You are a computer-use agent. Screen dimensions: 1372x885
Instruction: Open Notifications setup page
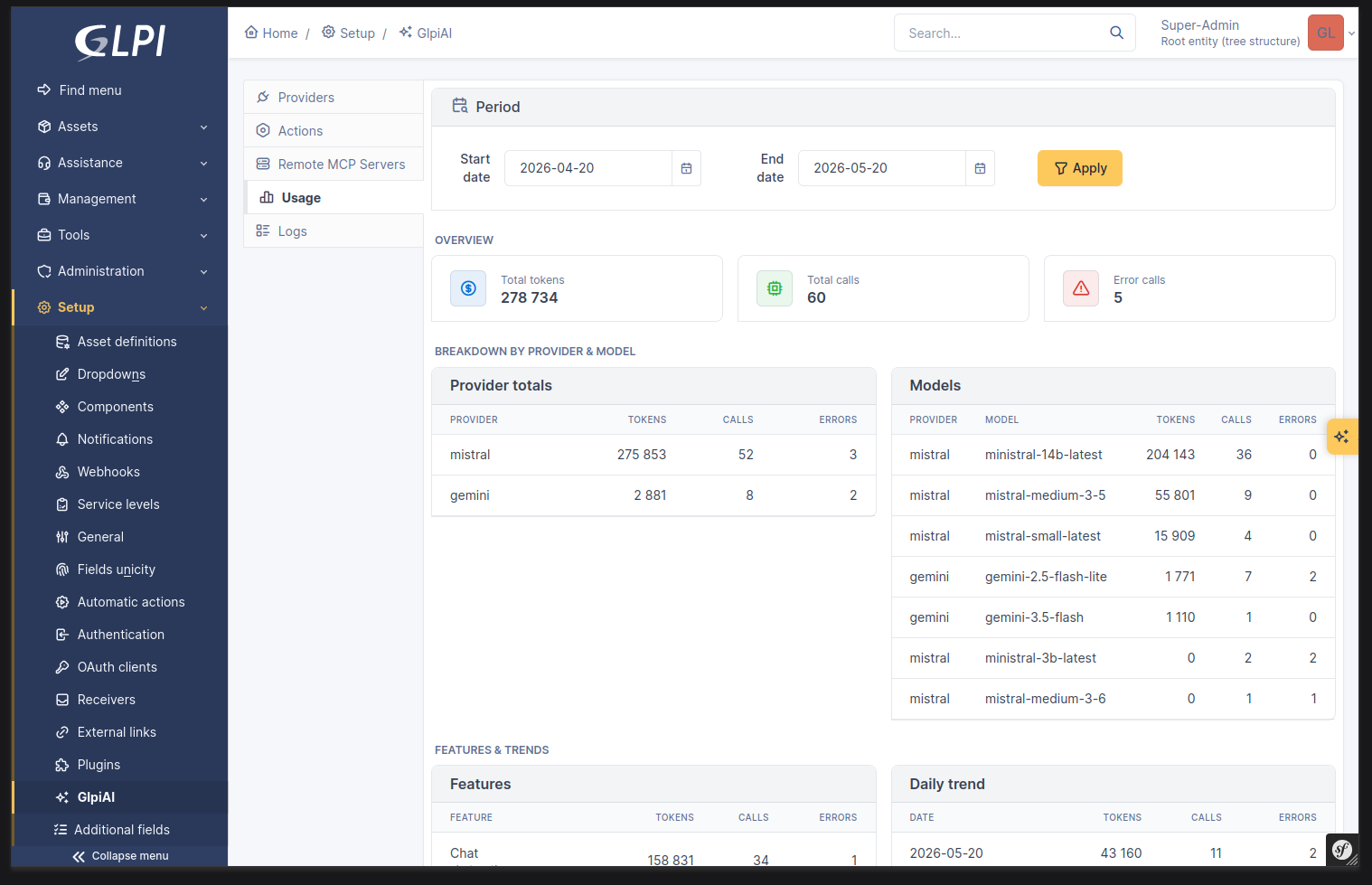(x=121, y=439)
